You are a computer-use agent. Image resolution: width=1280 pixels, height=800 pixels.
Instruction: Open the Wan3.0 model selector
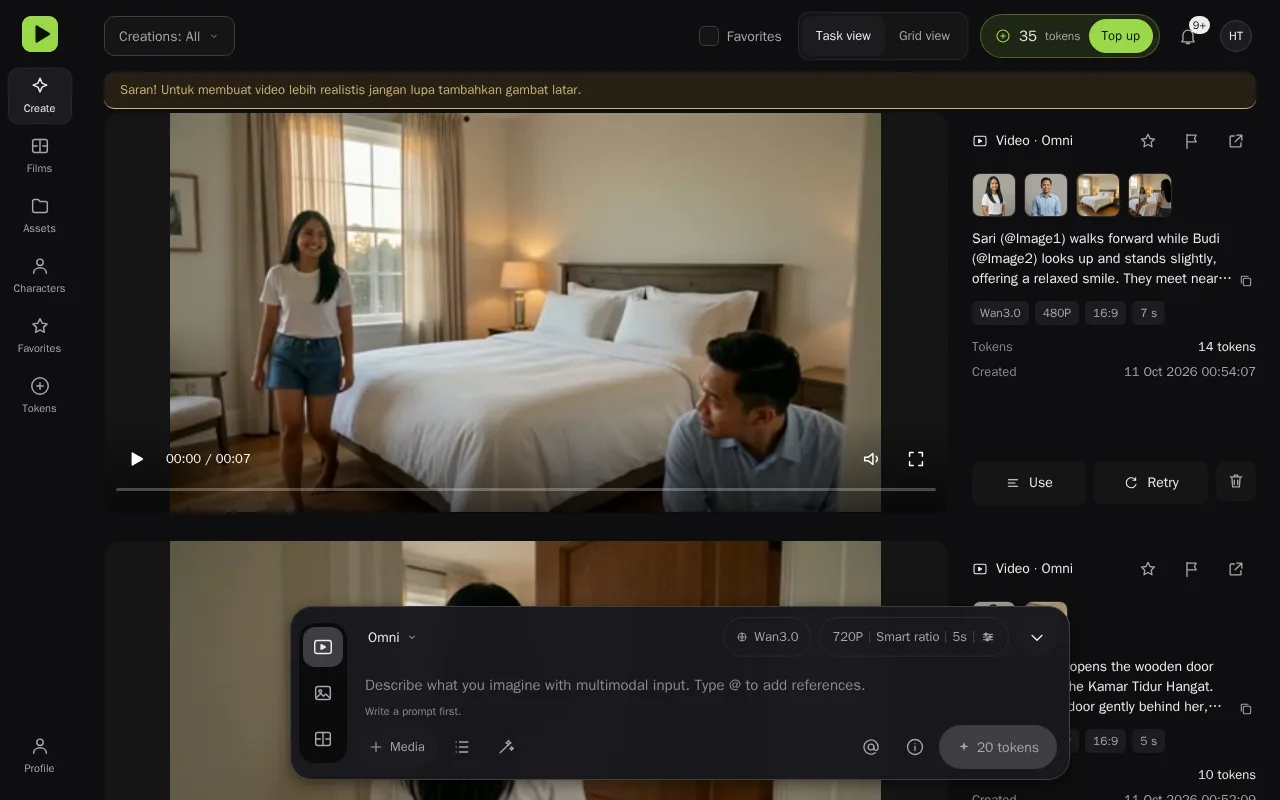(x=768, y=637)
